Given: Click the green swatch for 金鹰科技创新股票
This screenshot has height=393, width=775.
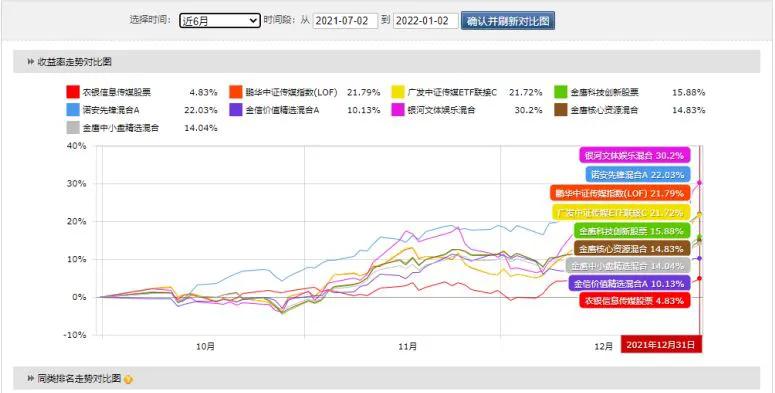Looking at the screenshot, I should pos(560,92).
